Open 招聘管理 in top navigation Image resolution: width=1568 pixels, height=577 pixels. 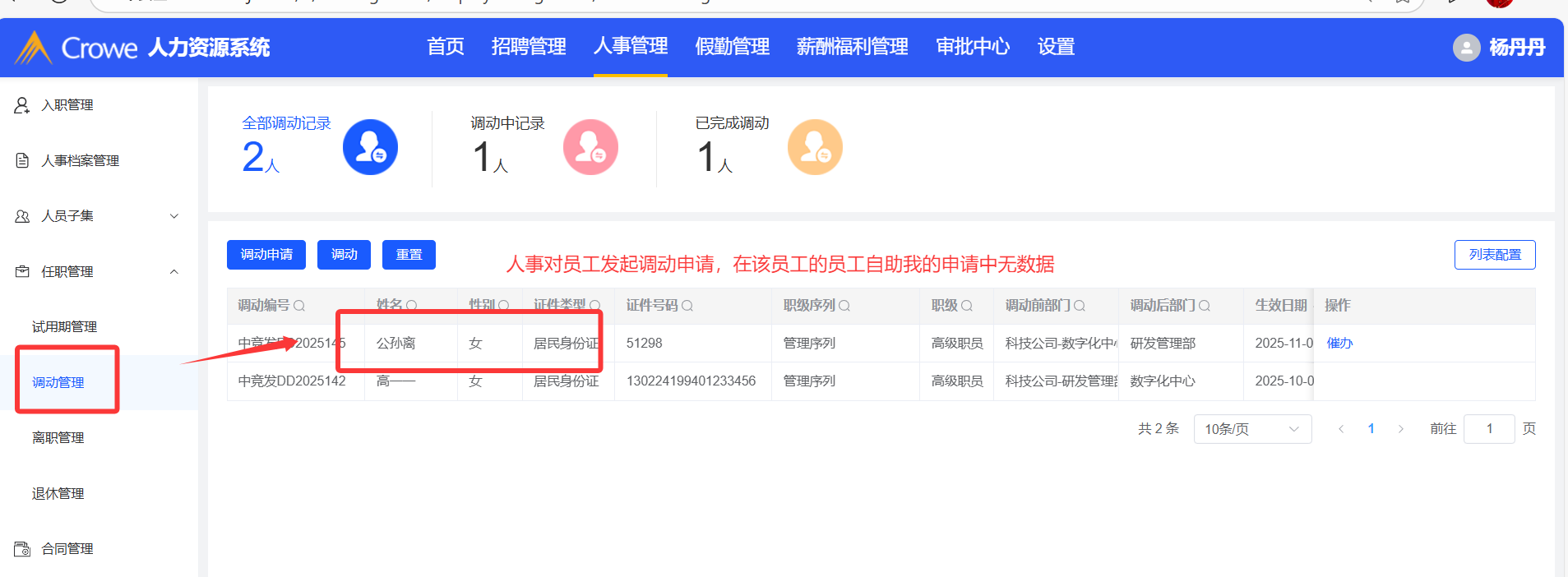(x=529, y=47)
